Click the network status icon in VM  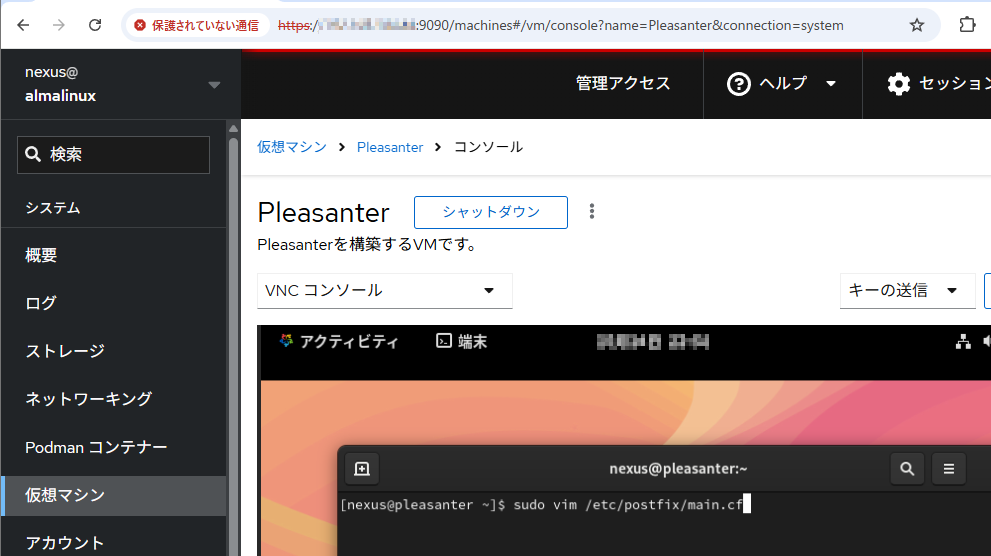pyautogui.click(x=963, y=342)
